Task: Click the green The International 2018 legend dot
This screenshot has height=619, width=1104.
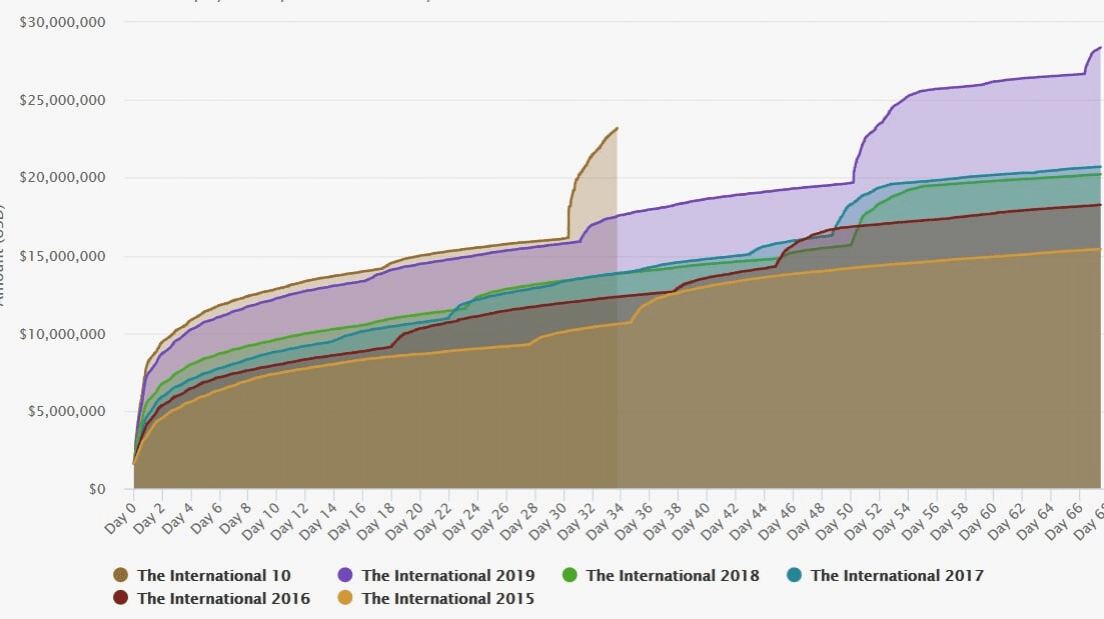Action: (569, 576)
